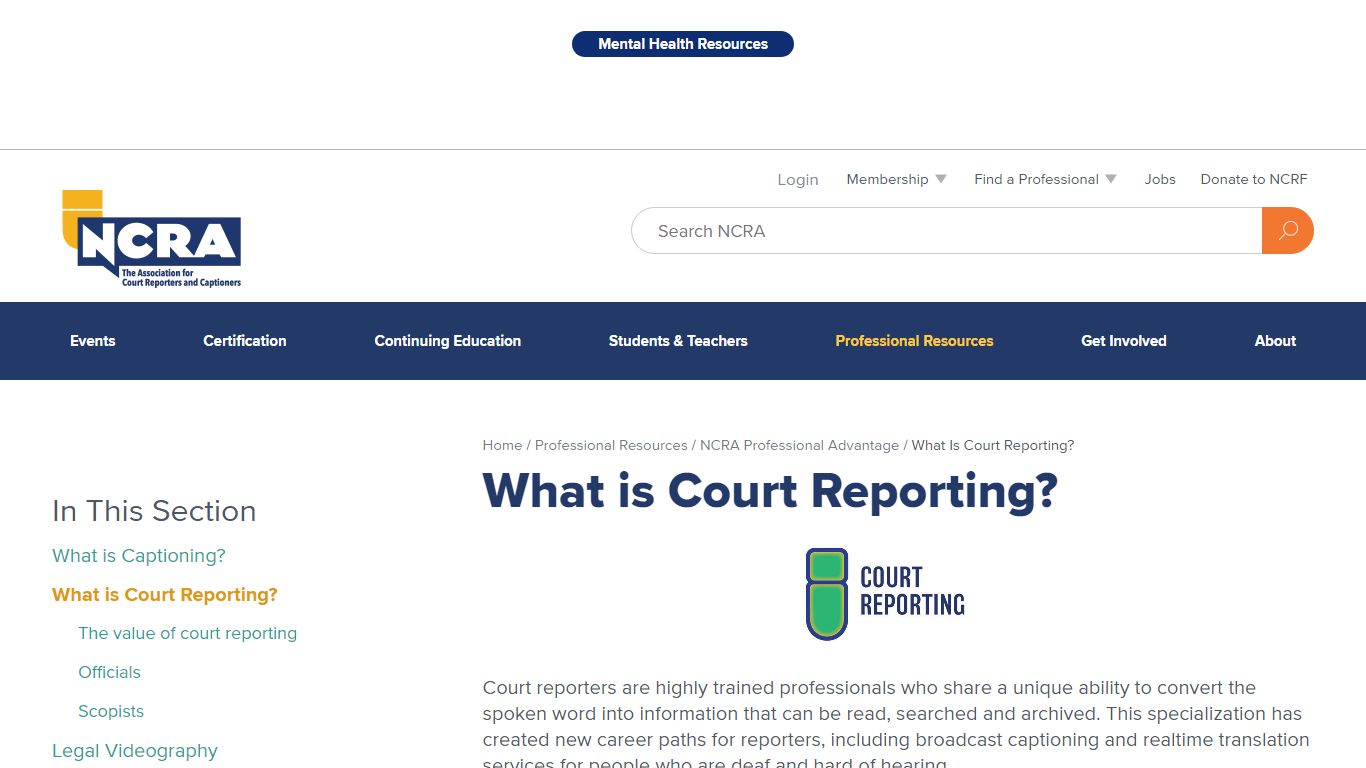Open Mental Health Resources button
The image size is (1366, 768).
[x=683, y=44]
